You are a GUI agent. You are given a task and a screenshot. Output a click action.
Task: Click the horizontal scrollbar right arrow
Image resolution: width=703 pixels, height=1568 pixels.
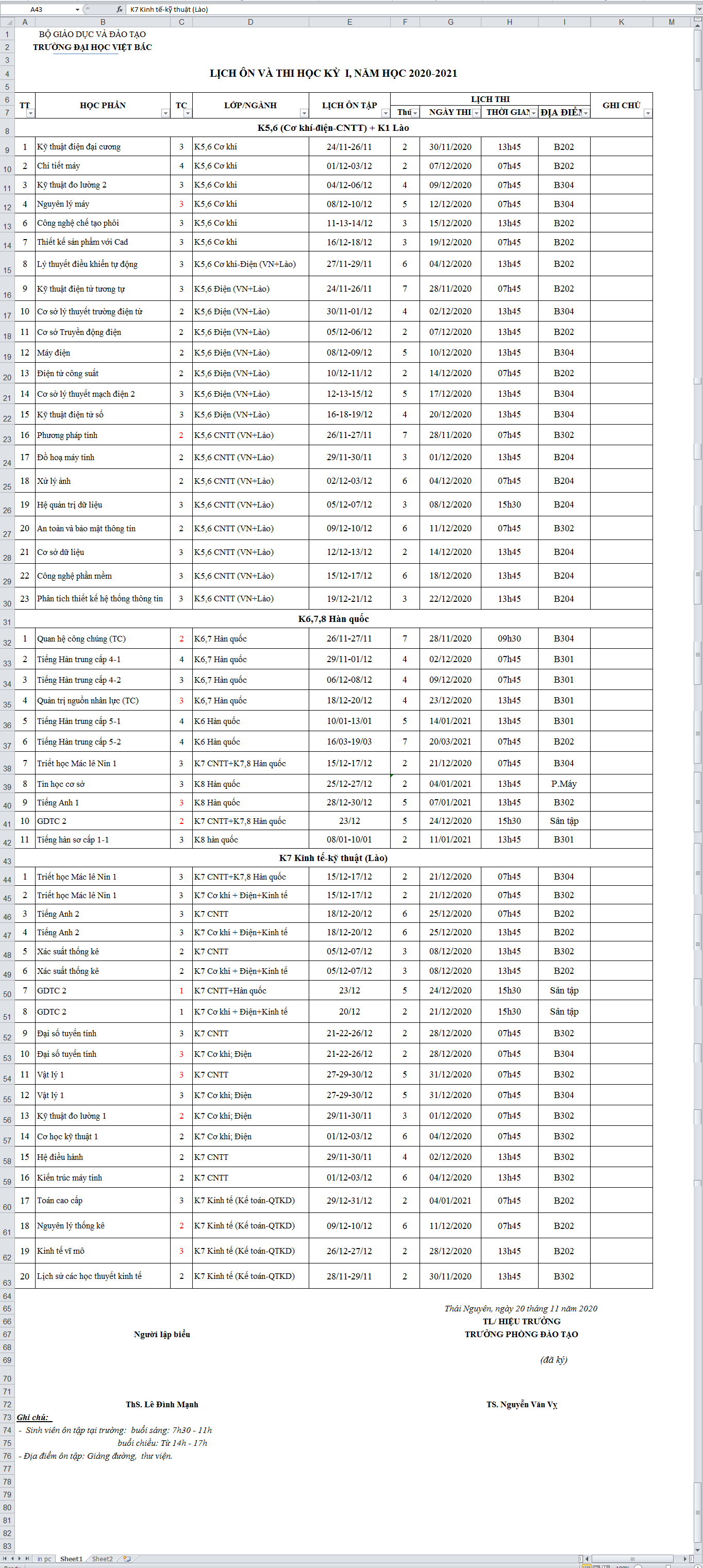pos(685,1558)
